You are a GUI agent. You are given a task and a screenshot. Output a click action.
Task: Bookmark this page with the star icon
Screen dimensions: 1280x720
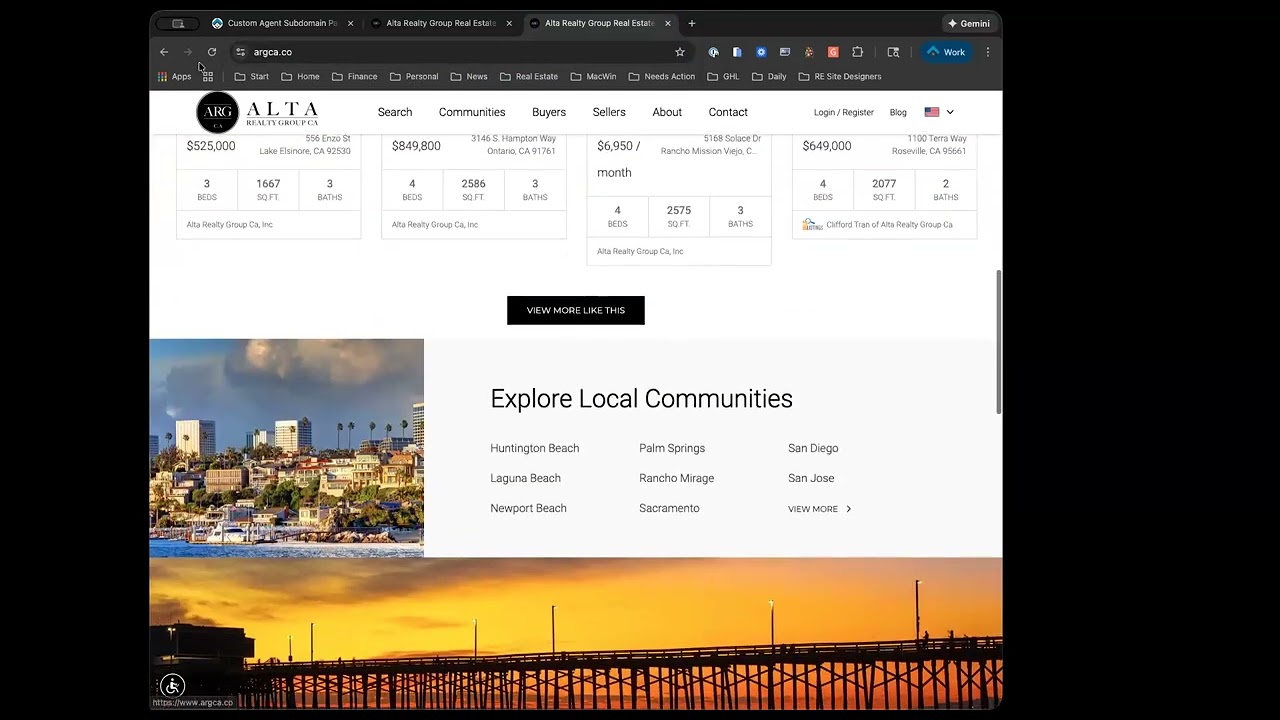point(680,52)
